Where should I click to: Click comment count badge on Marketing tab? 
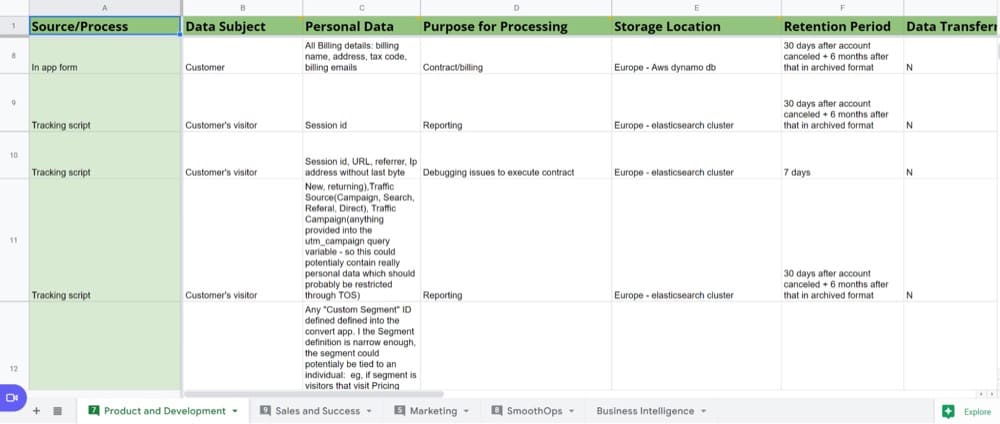pyautogui.click(x=400, y=411)
